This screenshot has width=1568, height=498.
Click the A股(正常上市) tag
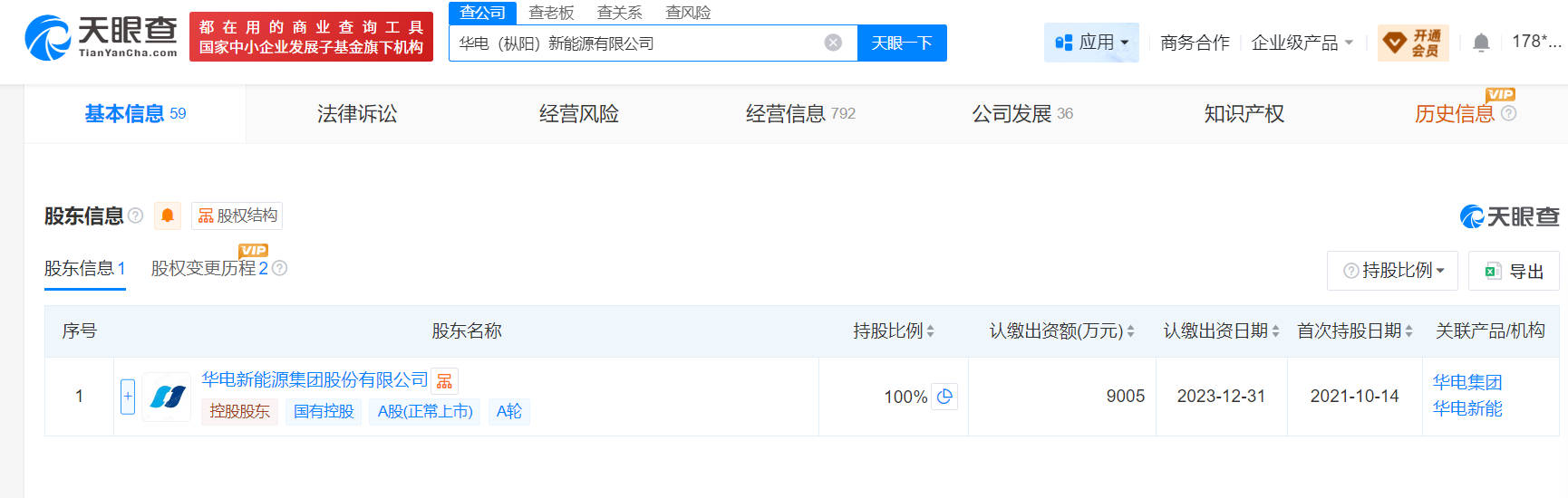click(x=425, y=411)
